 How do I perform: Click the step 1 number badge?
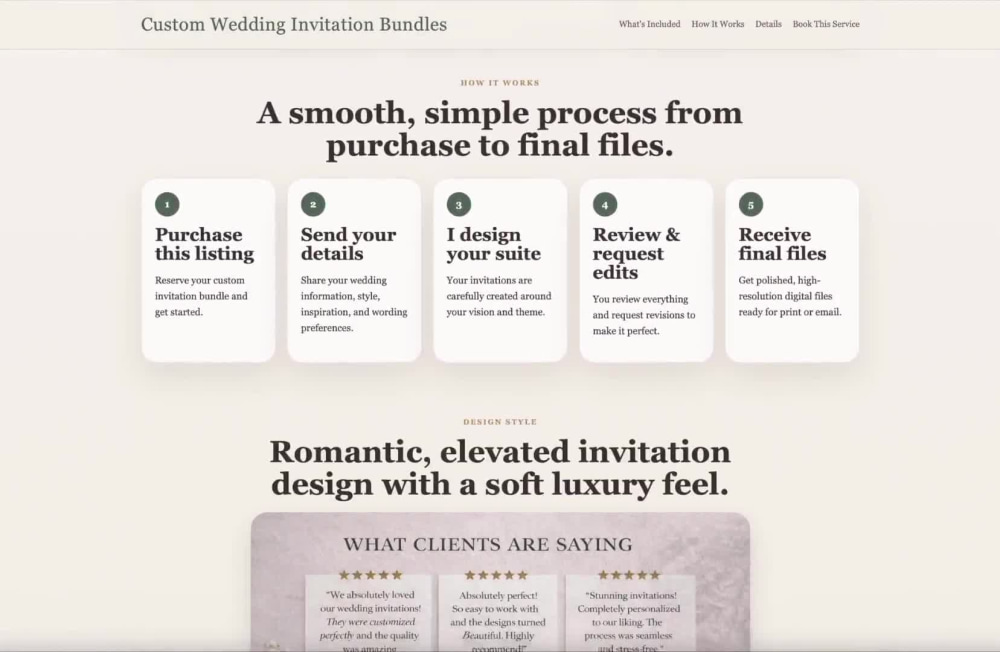point(167,205)
